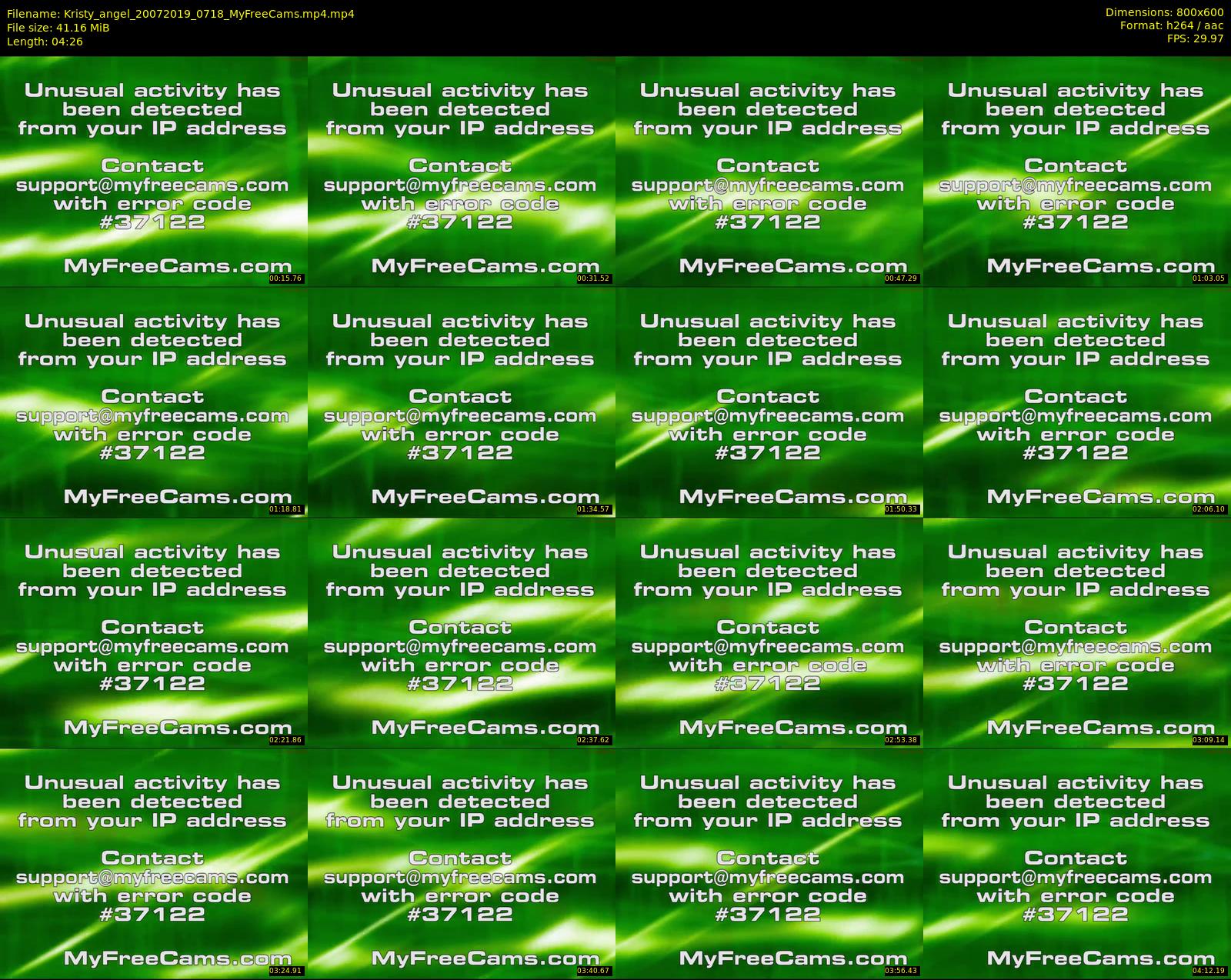The width and height of the screenshot is (1231, 980).
Task: Pick the frame thumbnail at 03:09.14
Action: [1076, 632]
